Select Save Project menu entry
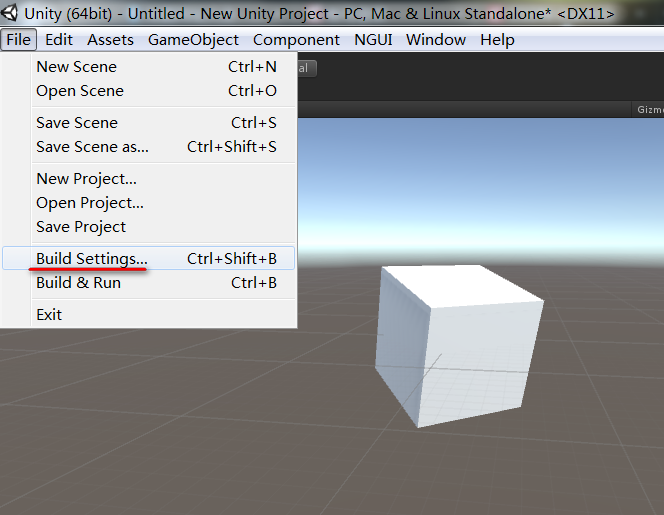The width and height of the screenshot is (664, 515). (148, 227)
